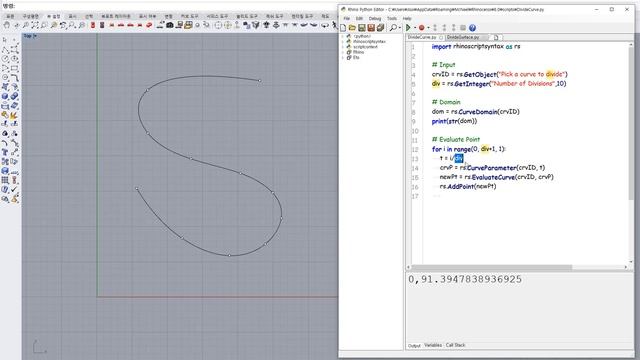Select the Circle tool in Rhino sidebar
The height and width of the screenshot is (360, 640).
pos(5,59)
